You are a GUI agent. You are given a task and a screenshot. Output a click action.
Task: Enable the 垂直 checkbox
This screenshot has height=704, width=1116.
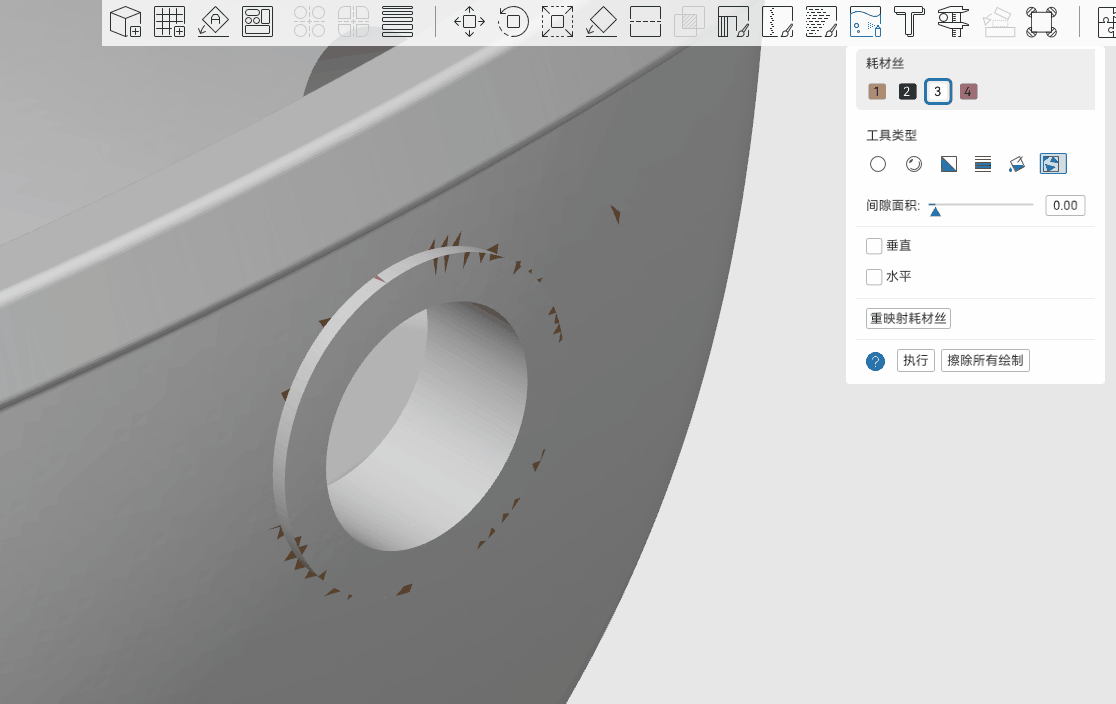coord(874,246)
